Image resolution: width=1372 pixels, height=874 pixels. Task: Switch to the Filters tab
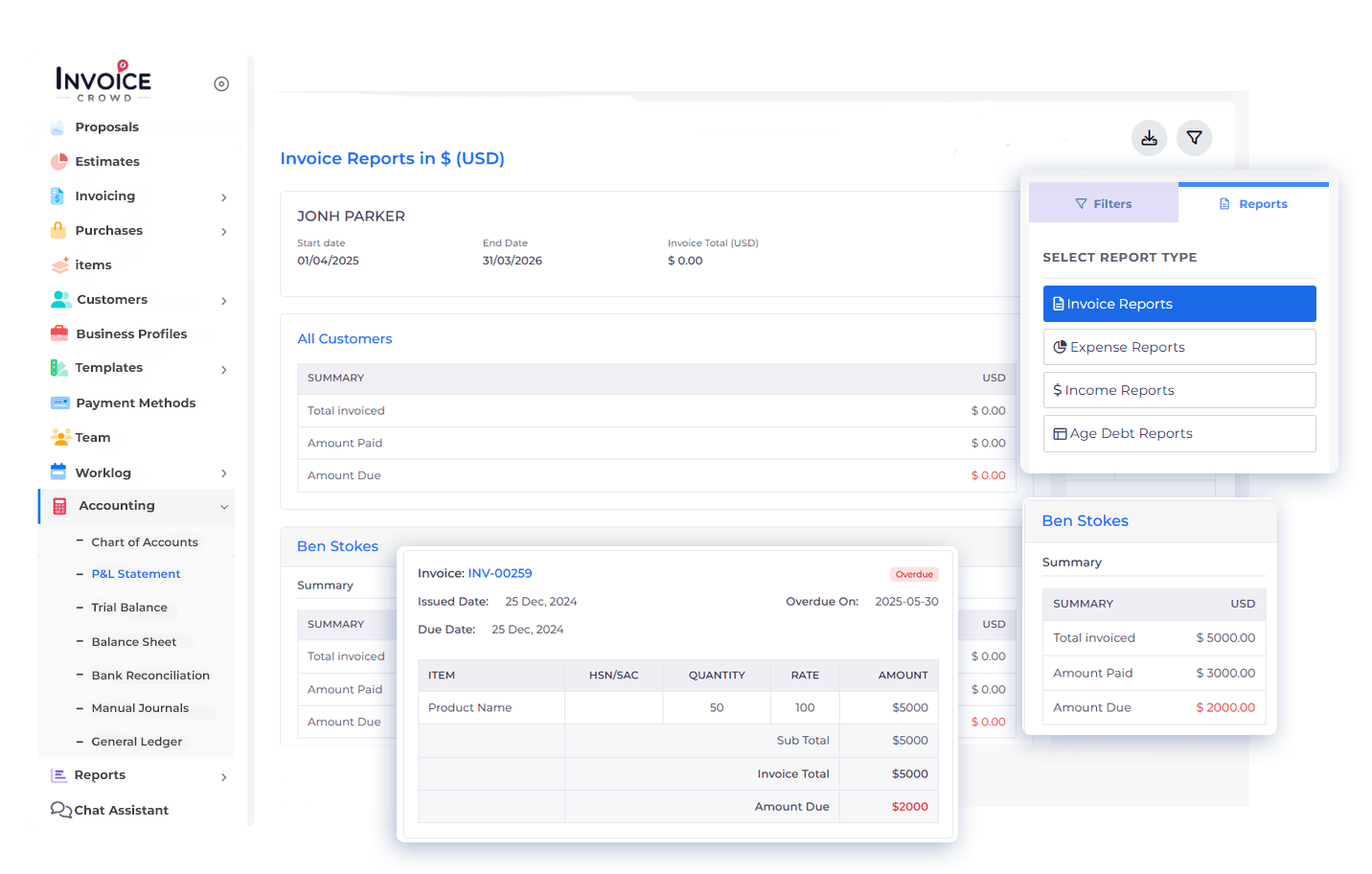(x=1104, y=204)
